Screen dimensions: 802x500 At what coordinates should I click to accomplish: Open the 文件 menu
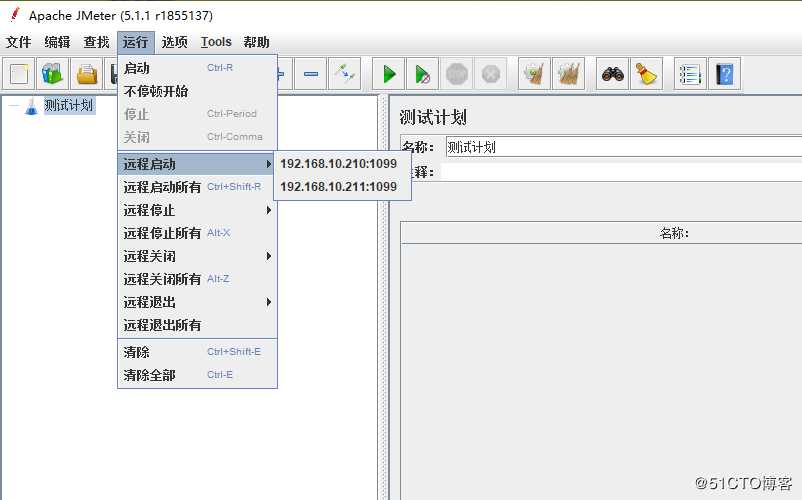coord(18,42)
